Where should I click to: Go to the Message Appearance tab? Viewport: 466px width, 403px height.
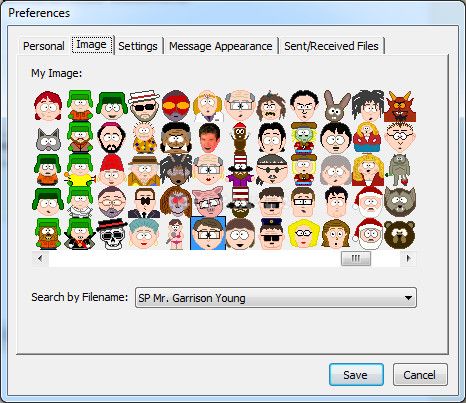click(x=220, y=46)
